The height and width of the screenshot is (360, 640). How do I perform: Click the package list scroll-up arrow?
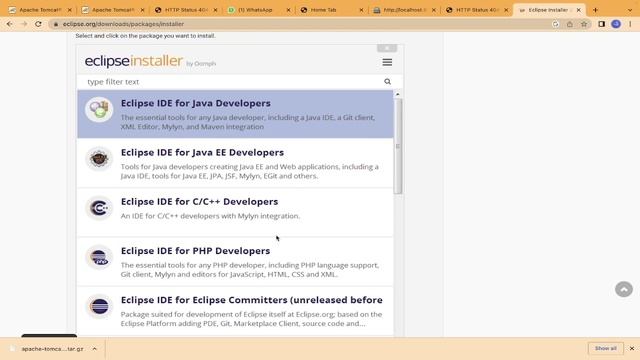(x=398, y=94)
